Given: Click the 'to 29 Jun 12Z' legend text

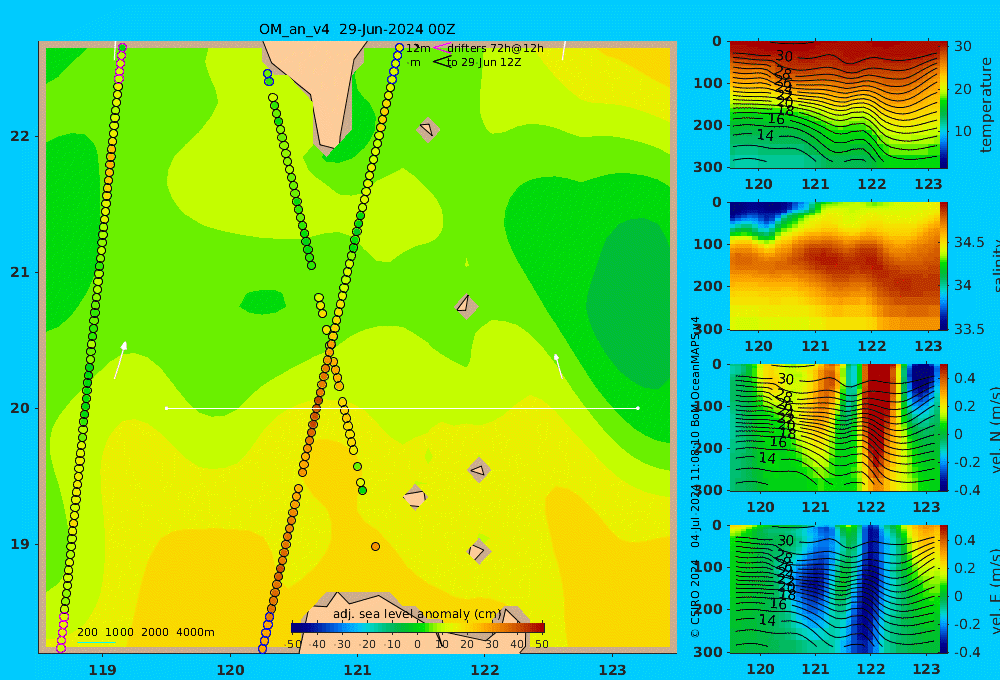Looking at the screenshot, I should coord(484,63).
